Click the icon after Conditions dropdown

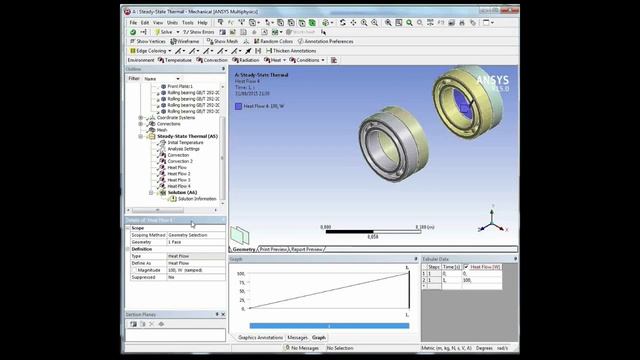point(333,60)
